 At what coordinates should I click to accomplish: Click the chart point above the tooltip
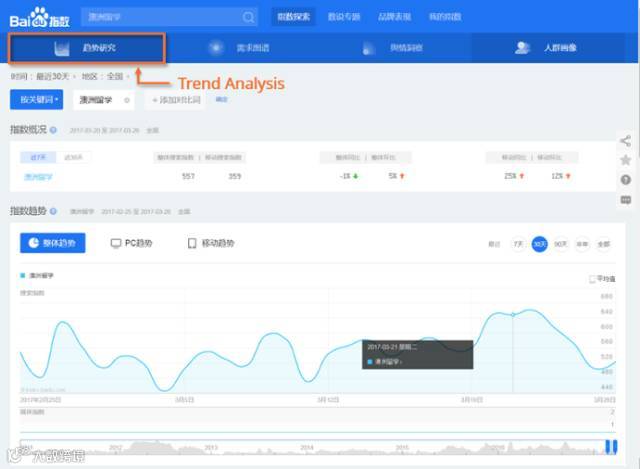[x=513, y=314]
